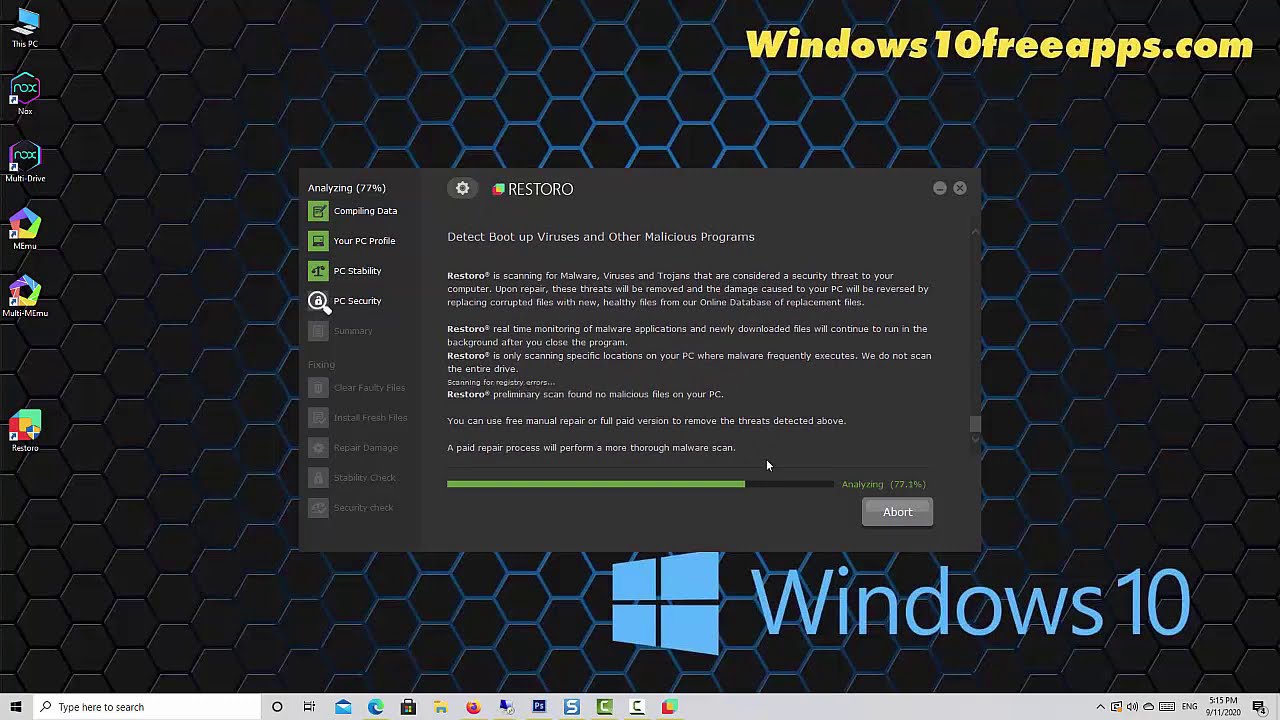Open the ENG language indicator
This screenshot has width=1280, height=720.
1190,707
